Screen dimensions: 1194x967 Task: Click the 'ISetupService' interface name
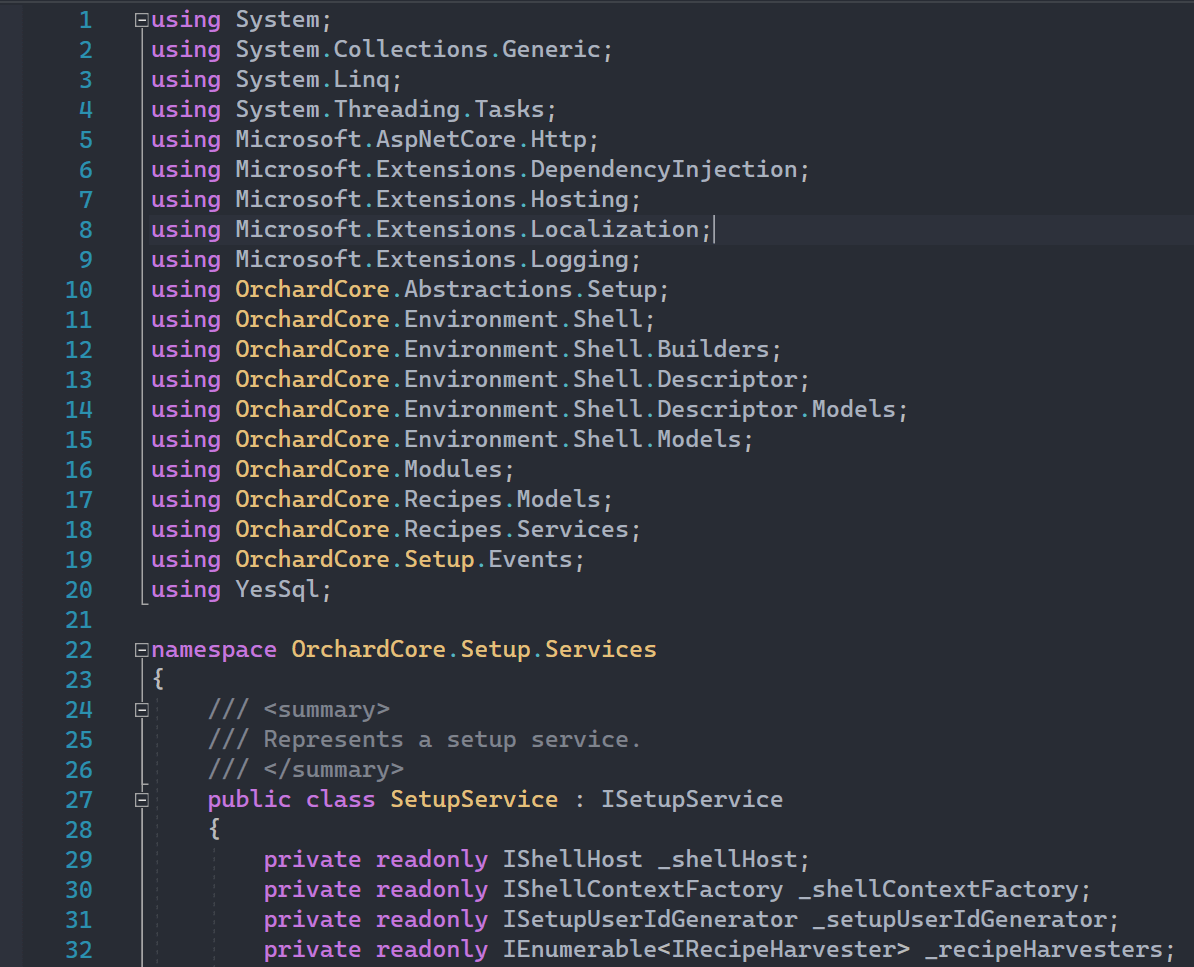(691, 799)
